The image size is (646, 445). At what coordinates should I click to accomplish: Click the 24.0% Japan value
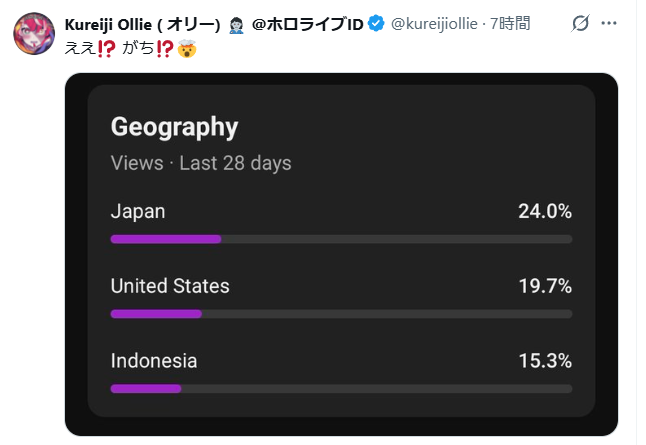[x=544, y=211]
